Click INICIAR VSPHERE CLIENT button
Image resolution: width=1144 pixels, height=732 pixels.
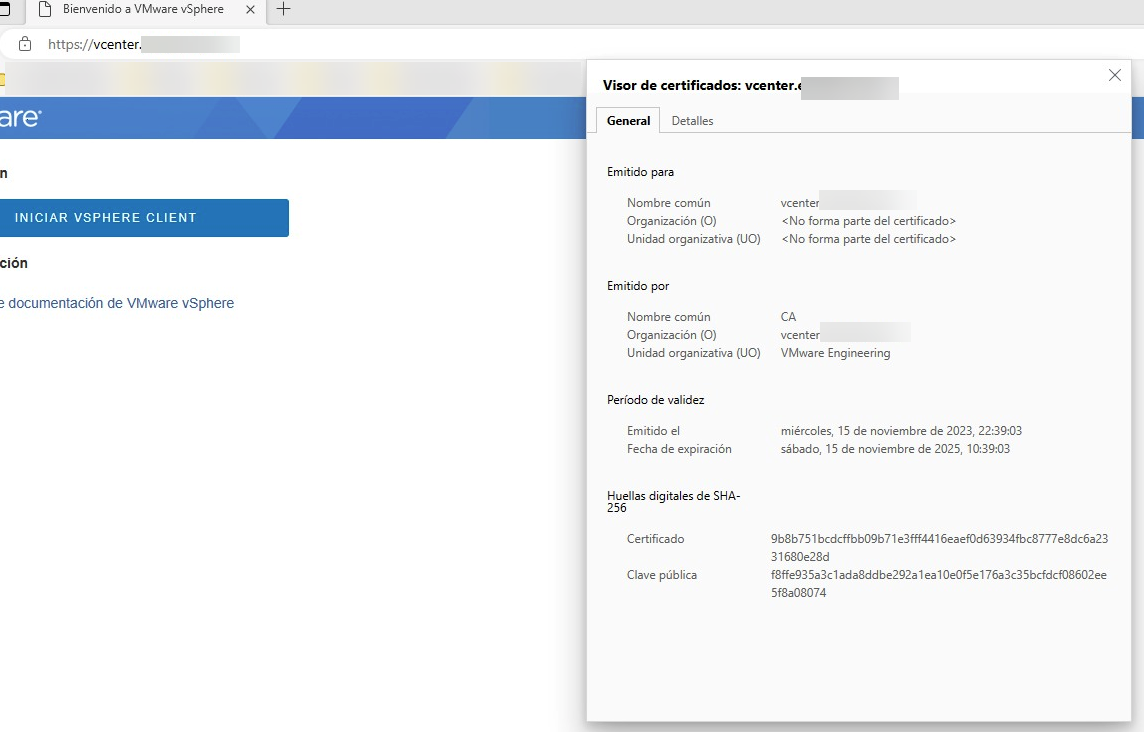[144, 217]
